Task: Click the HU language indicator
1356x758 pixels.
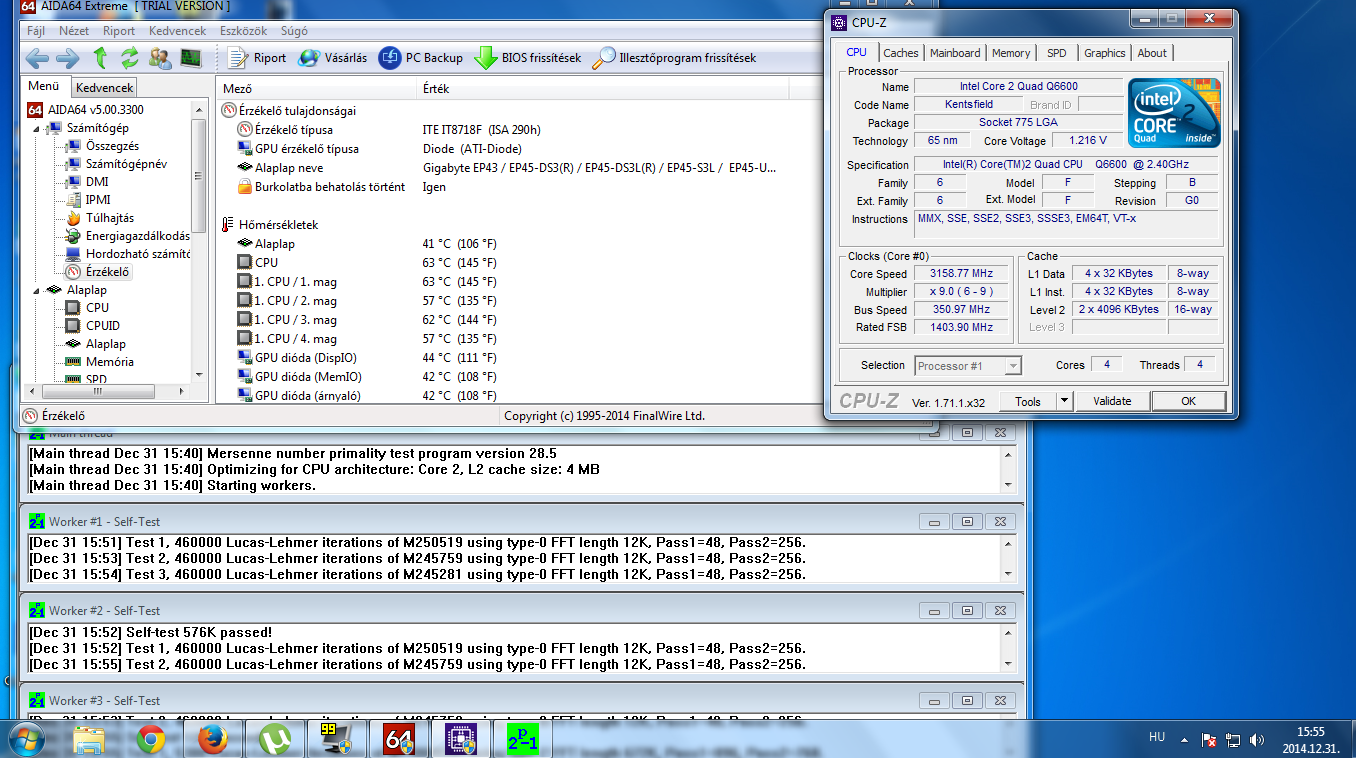Action: 1157,737
